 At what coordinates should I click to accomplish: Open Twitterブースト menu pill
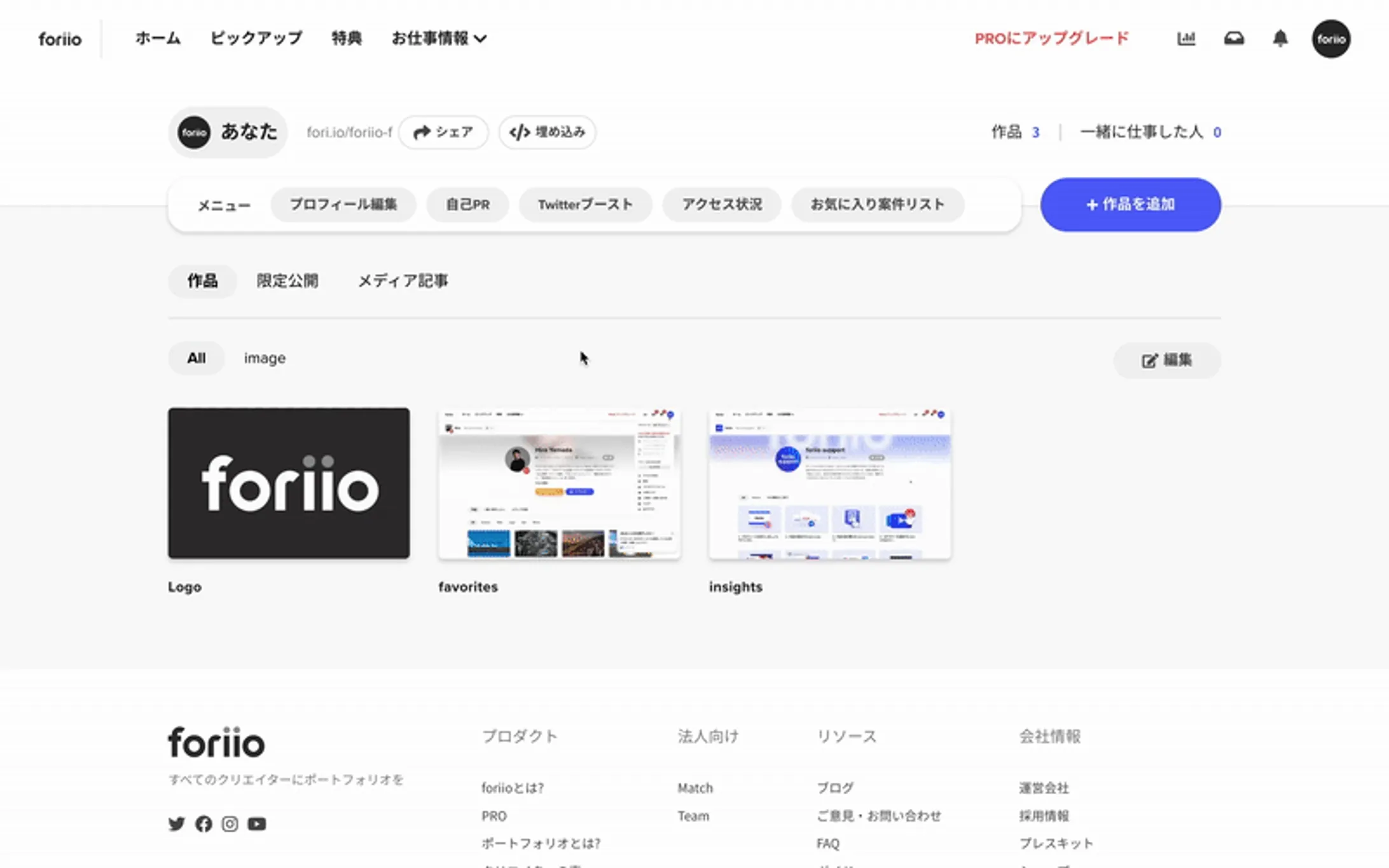[585, 205]
